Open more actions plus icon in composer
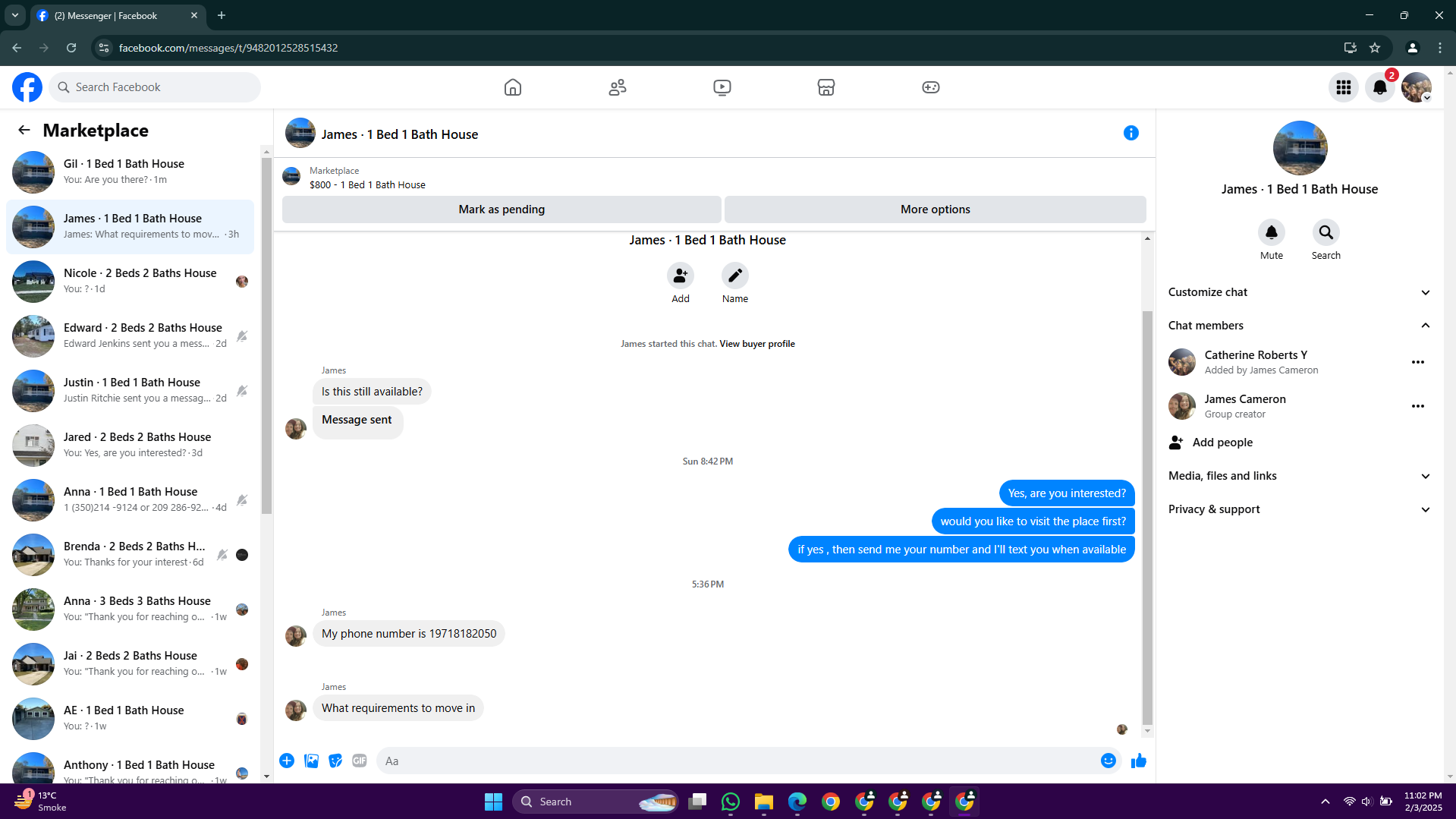The width and height of the screenshot is (1456, 819). [x=287, y=761]
